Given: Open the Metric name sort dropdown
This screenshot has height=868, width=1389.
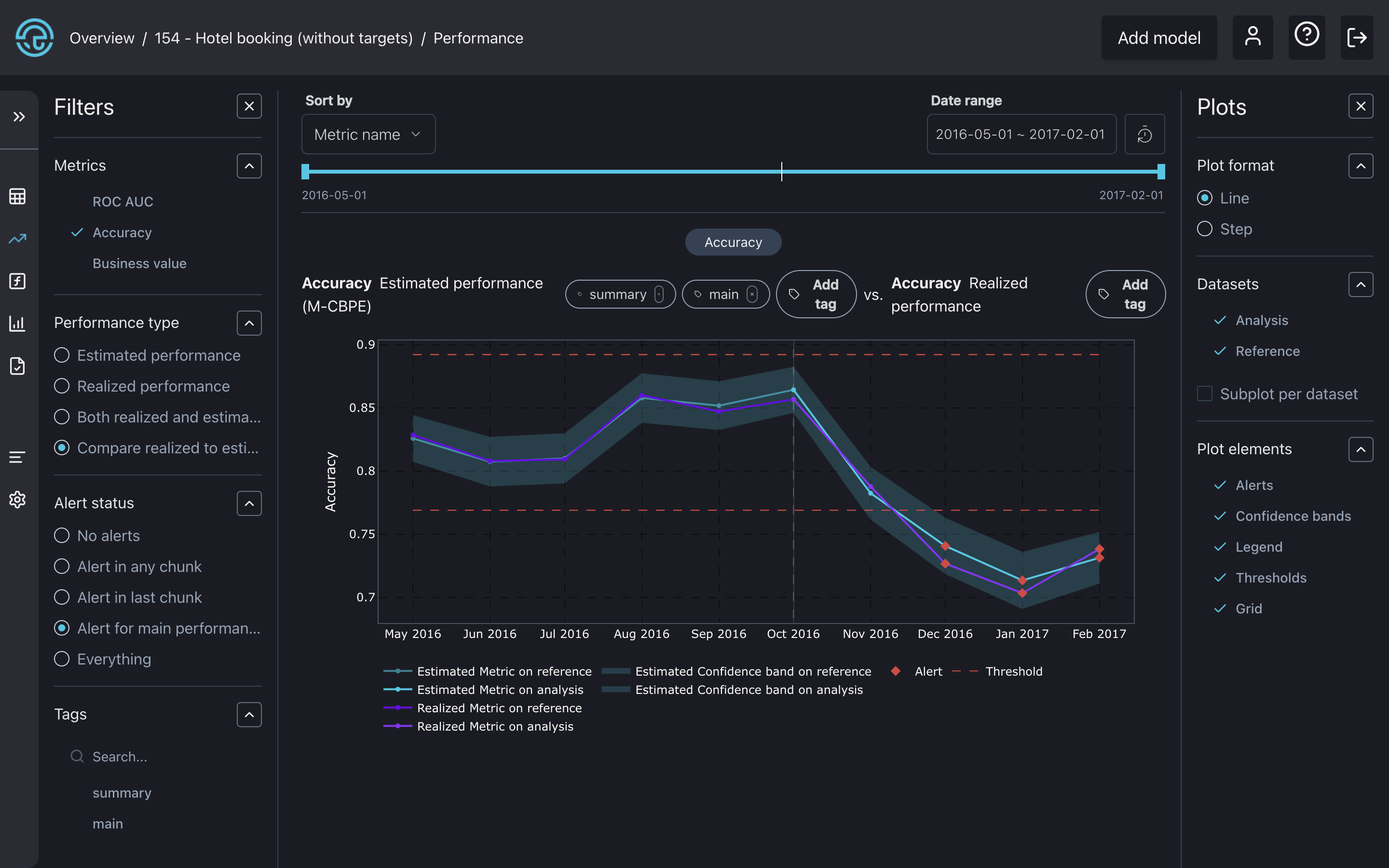Looking at the screenshot, I should (368, 135).
